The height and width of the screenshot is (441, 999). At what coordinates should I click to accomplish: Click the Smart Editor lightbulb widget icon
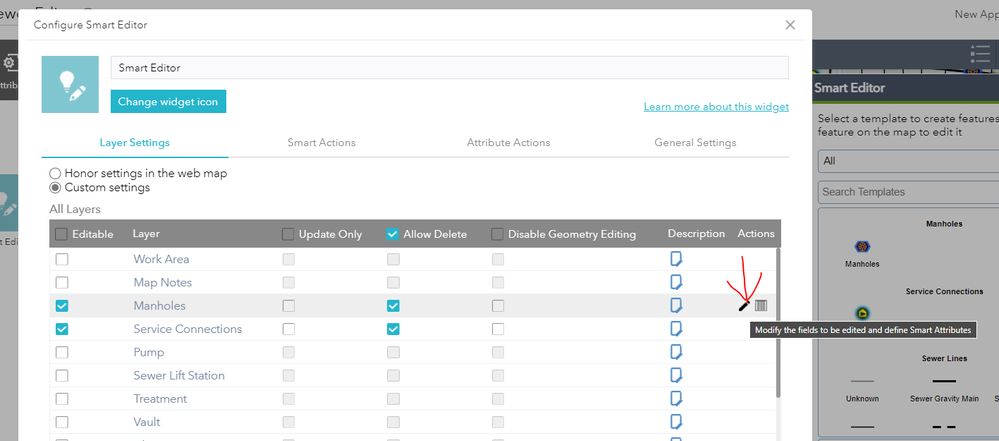[70, 83]
